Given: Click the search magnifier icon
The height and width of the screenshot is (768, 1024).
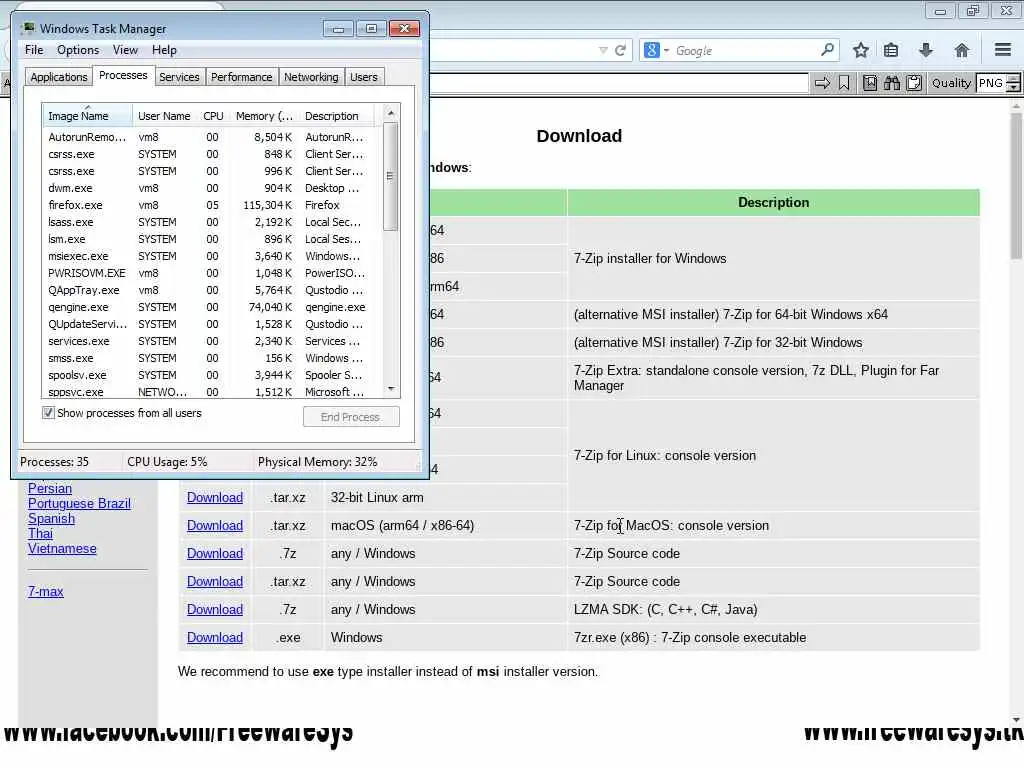Looking at the screenshot, I should pyautogui.click(x=827, y=50).
